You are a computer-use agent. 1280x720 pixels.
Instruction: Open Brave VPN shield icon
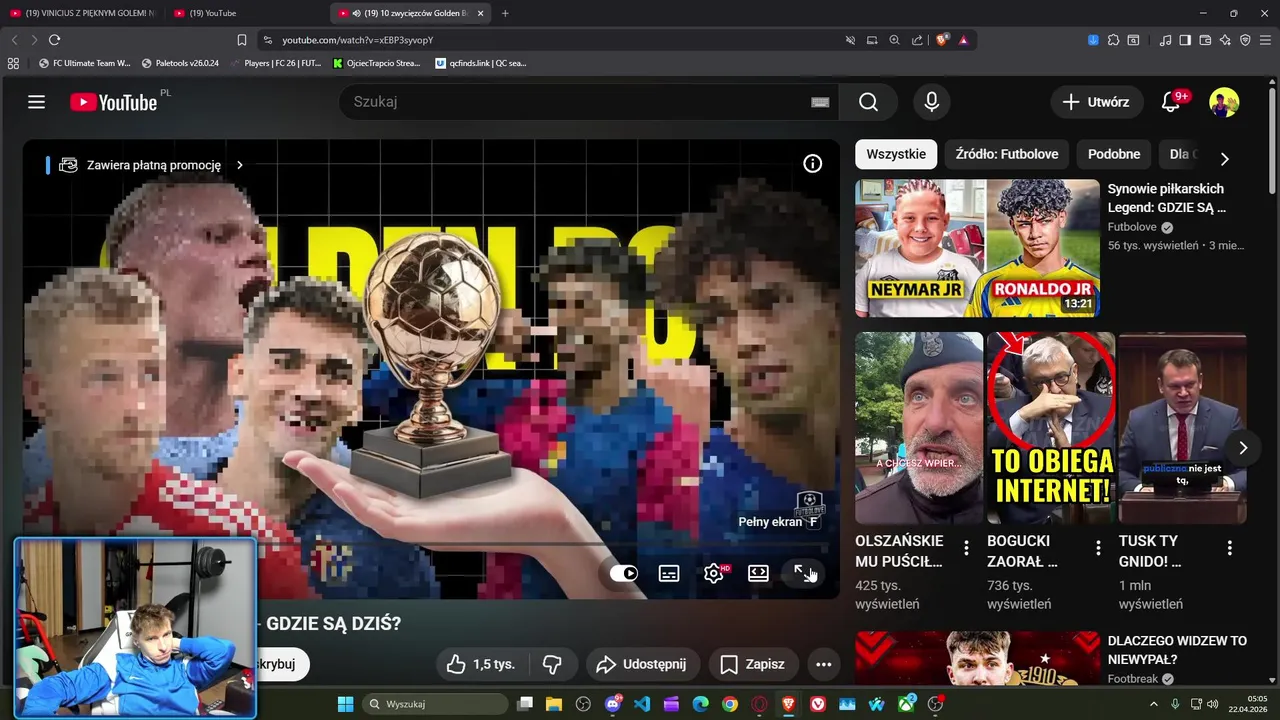(x=1245, y=40)
